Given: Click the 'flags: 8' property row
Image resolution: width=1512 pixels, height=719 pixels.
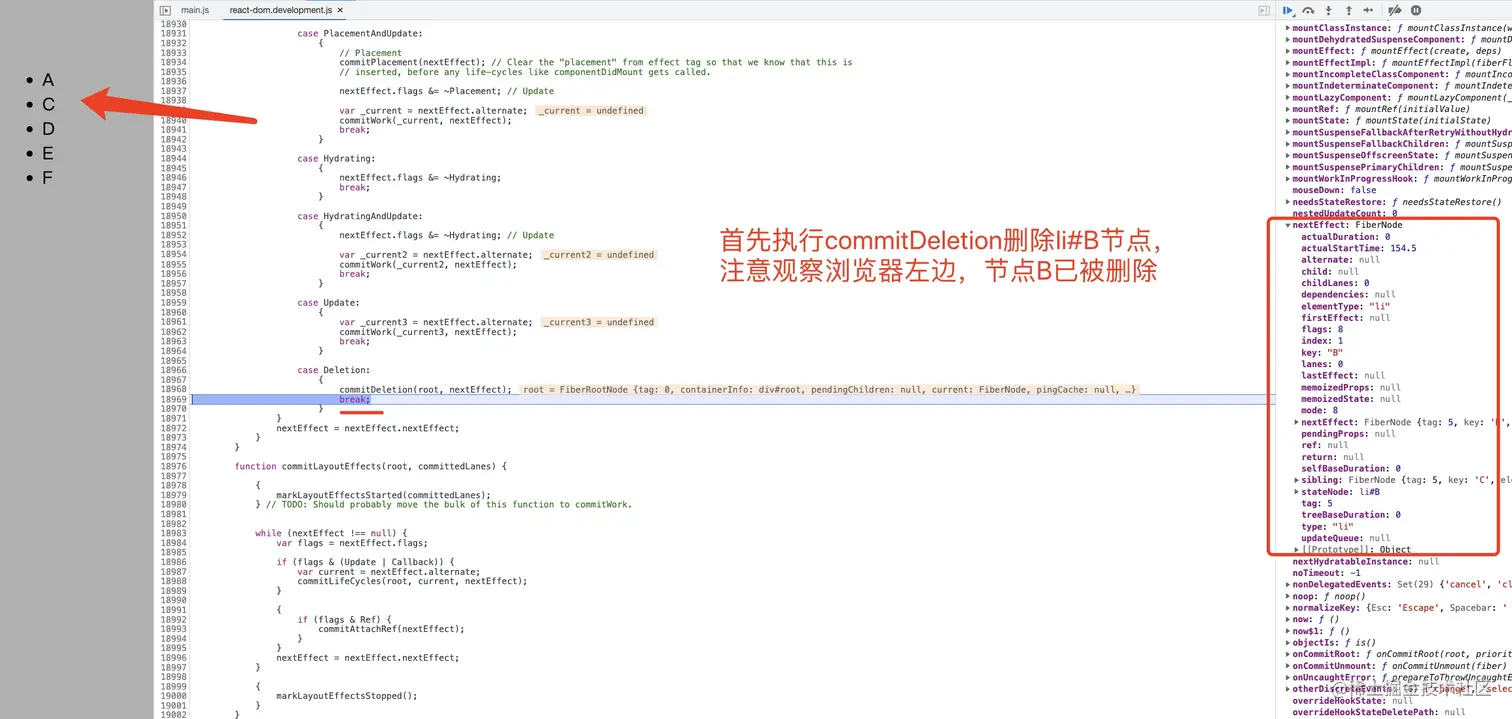Looking at the screenshot, I should pos(1322,329).
